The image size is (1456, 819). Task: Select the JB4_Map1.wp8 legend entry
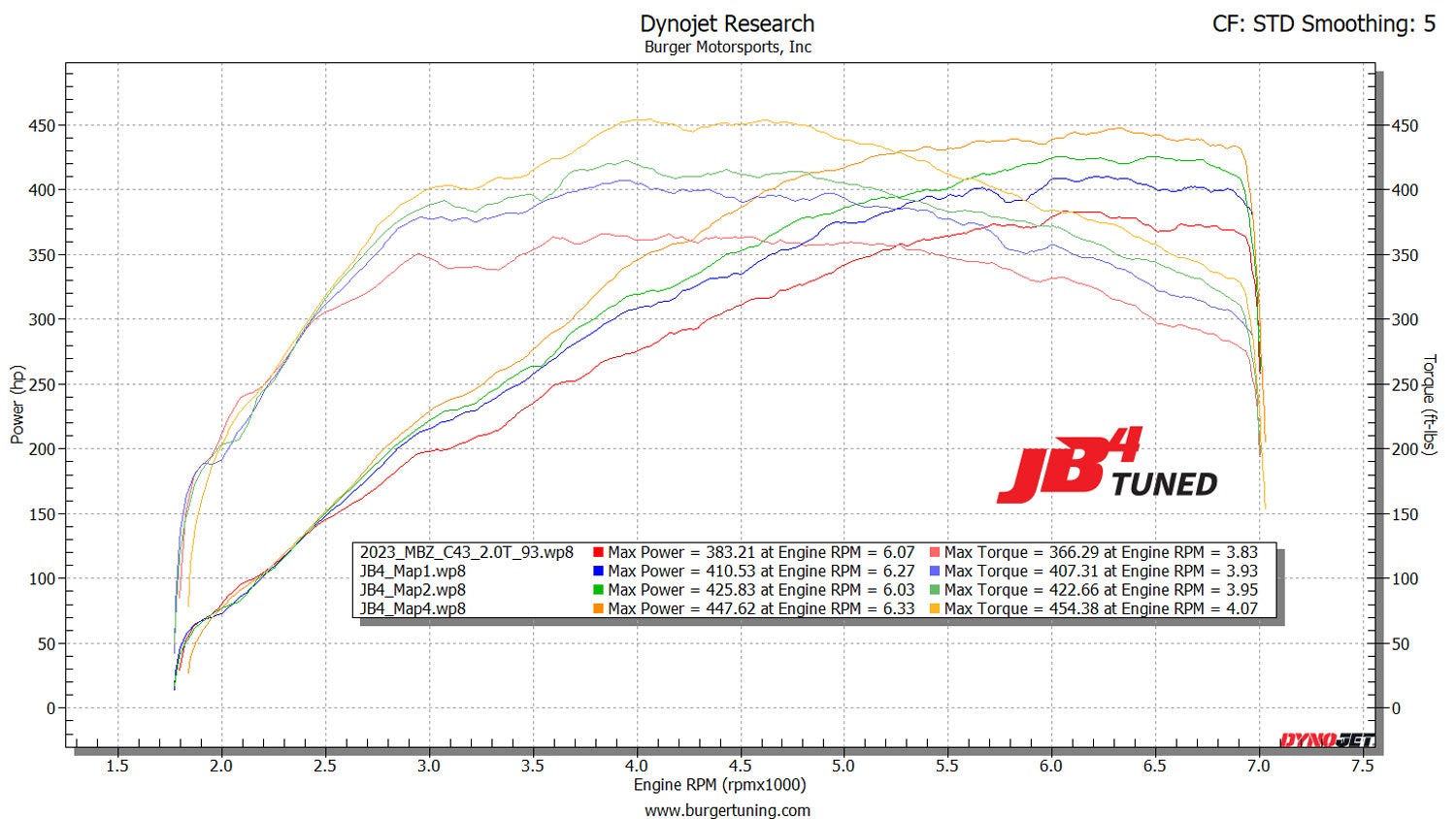coord(413,572)
